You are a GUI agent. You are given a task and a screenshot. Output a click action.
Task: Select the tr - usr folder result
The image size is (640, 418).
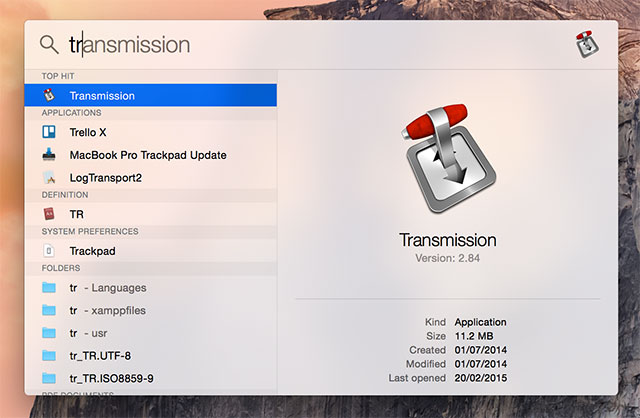click(x=151, y=333)
